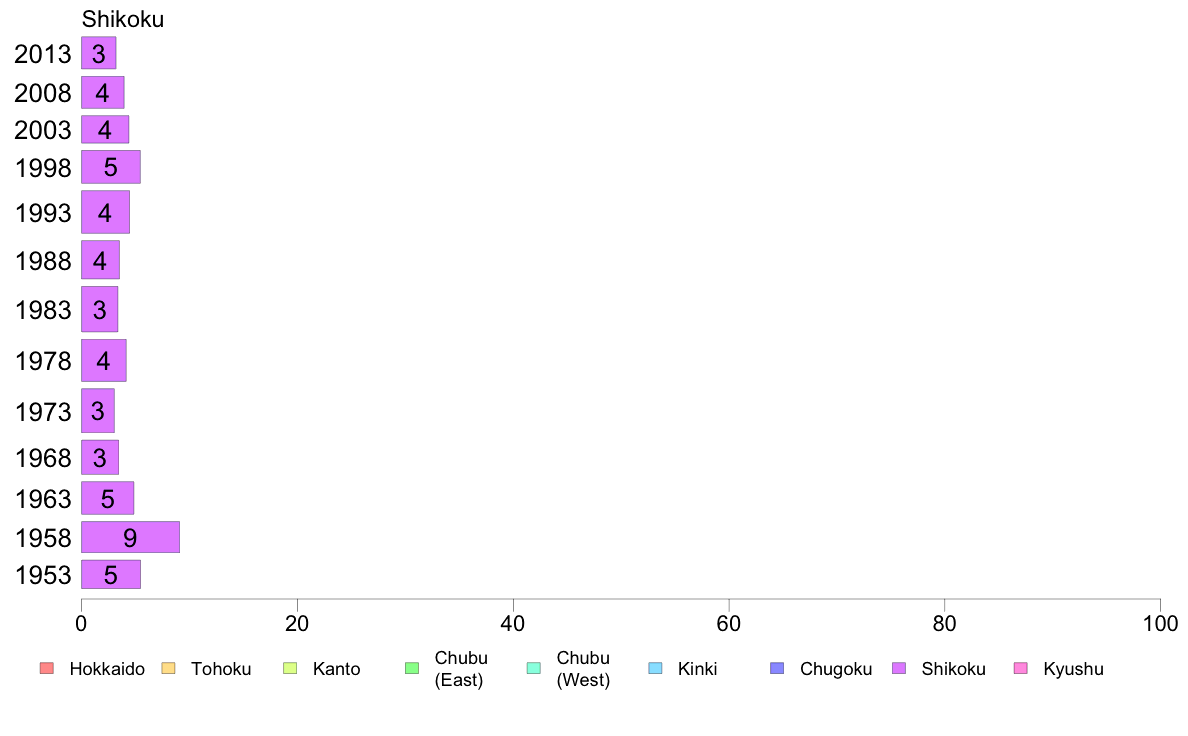Click the Shikoku purple legend swatch
This screenshot has width=1188, height=736.
coord(899,669)
